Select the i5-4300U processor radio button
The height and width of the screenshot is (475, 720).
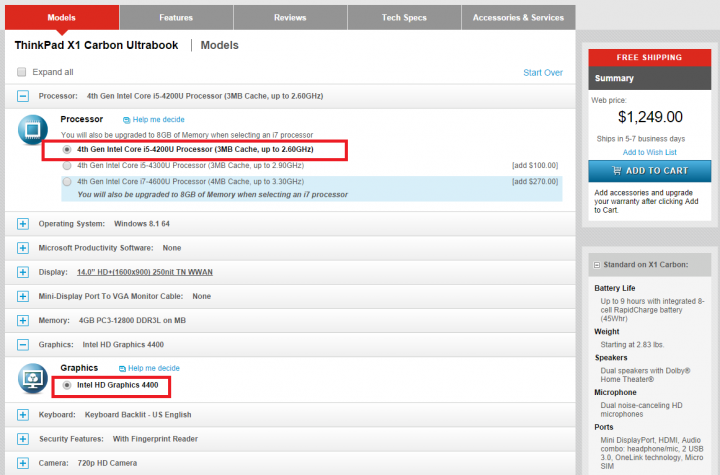coord(67,165)
